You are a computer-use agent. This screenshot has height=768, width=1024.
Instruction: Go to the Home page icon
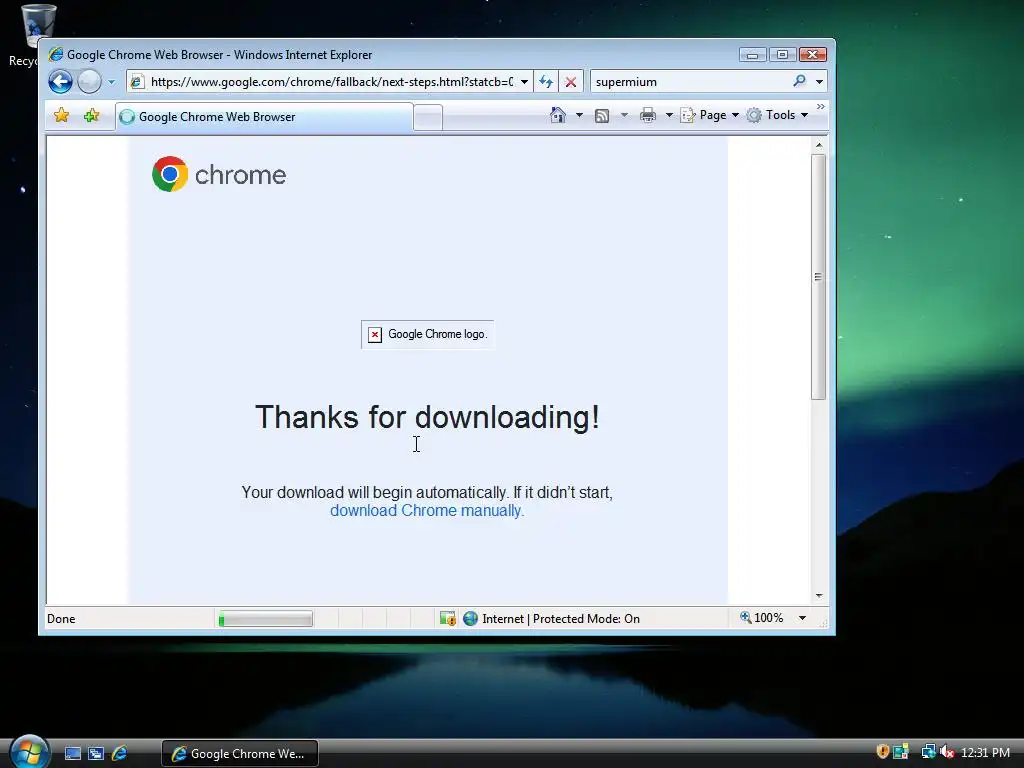557,115
